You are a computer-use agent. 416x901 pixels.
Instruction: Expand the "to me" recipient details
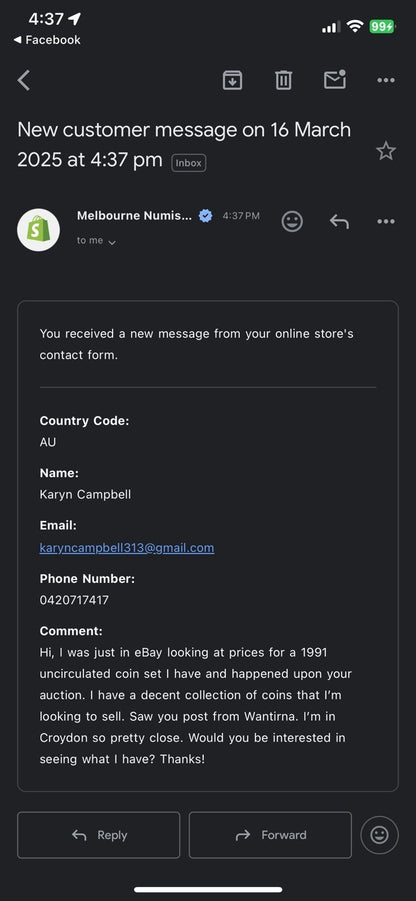coord(97,241)
